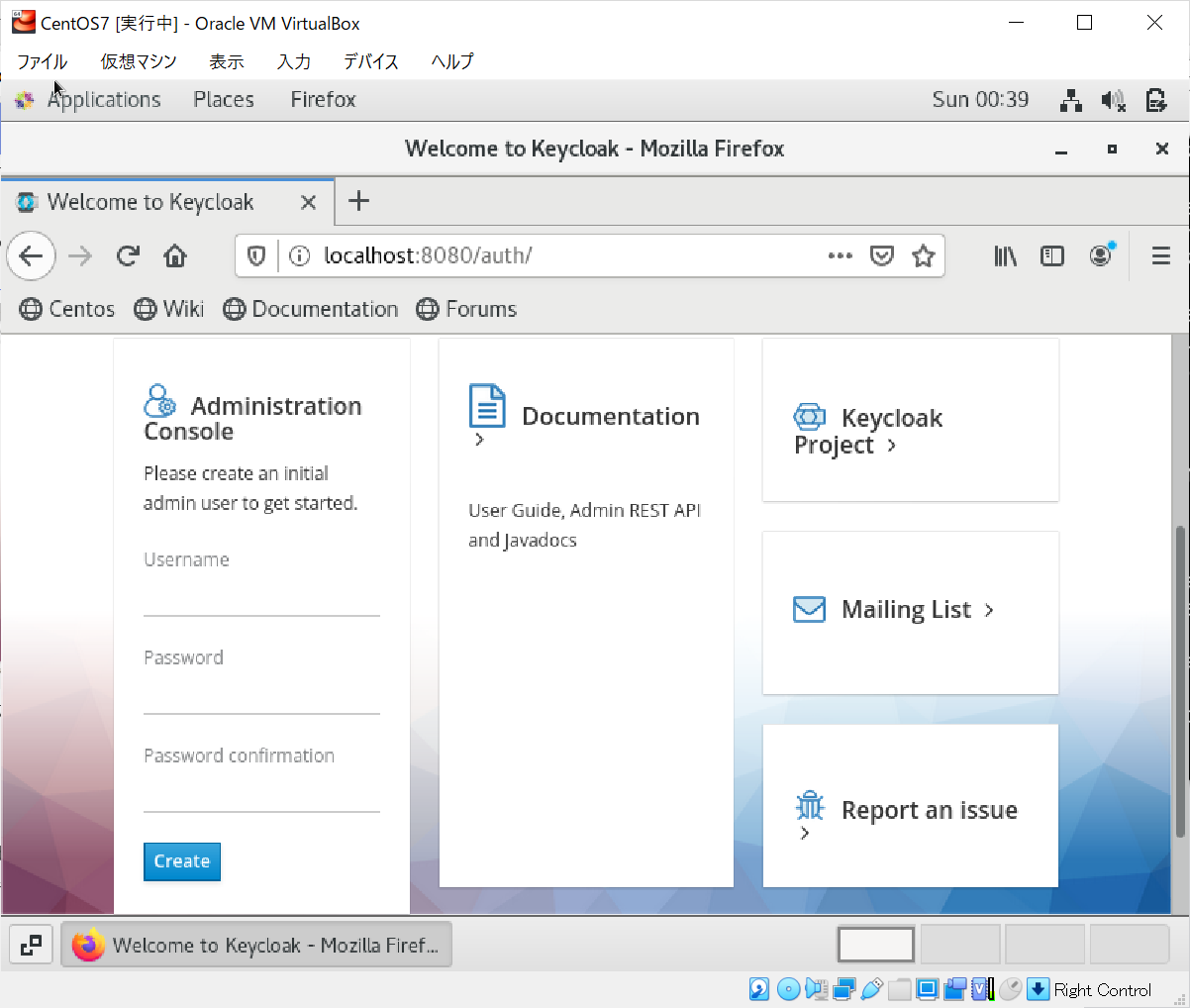
Task: Open VirtualBox ヘルプ menu
Action: pyautogui.click(x=452, y=61)
